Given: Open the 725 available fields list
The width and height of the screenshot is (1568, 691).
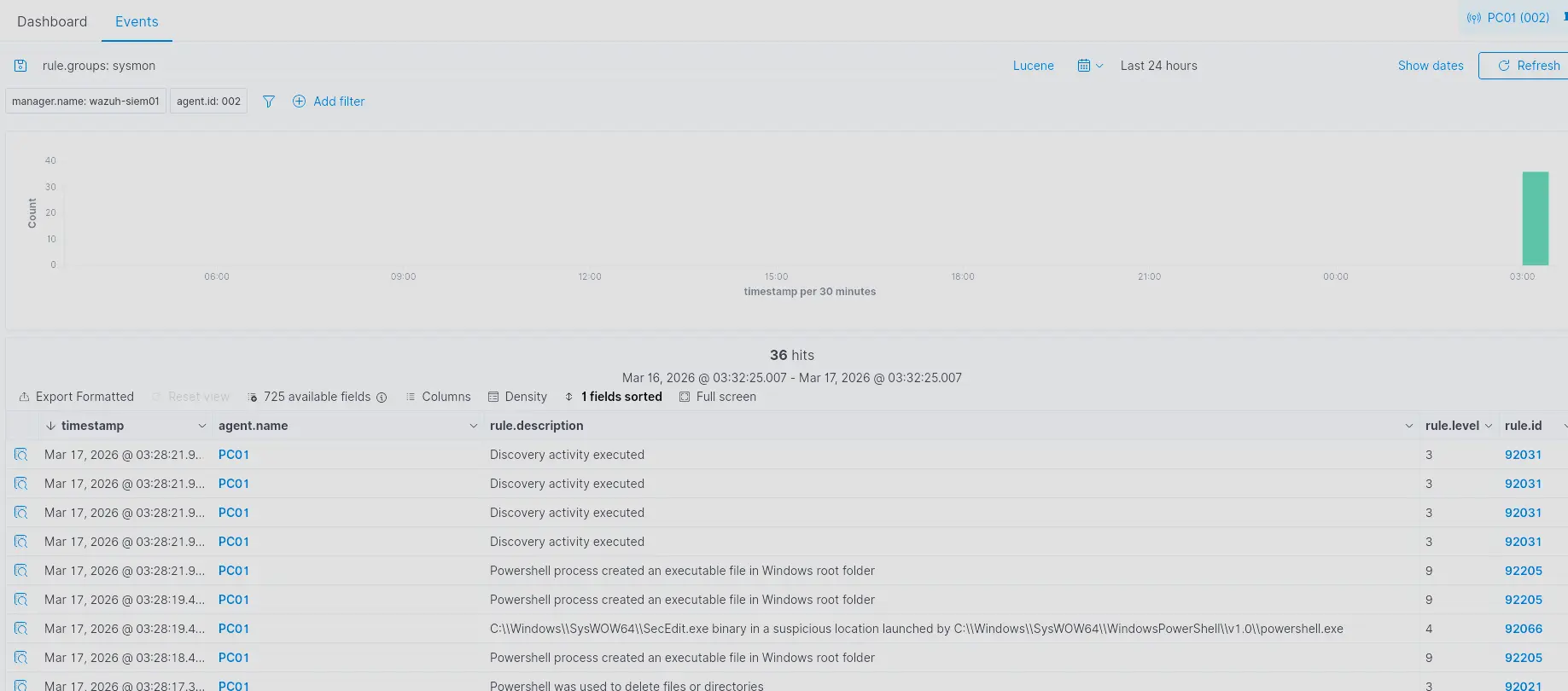Looking at the screenshot, I should pos(311,397).
